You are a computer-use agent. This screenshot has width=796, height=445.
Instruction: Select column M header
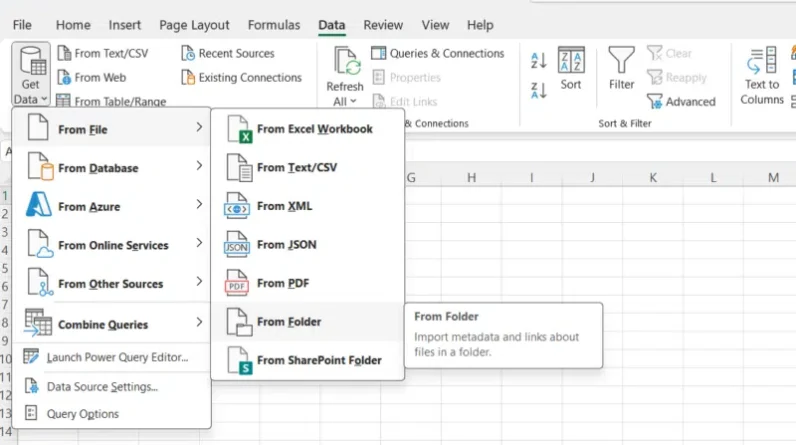[x=773, y=178]
